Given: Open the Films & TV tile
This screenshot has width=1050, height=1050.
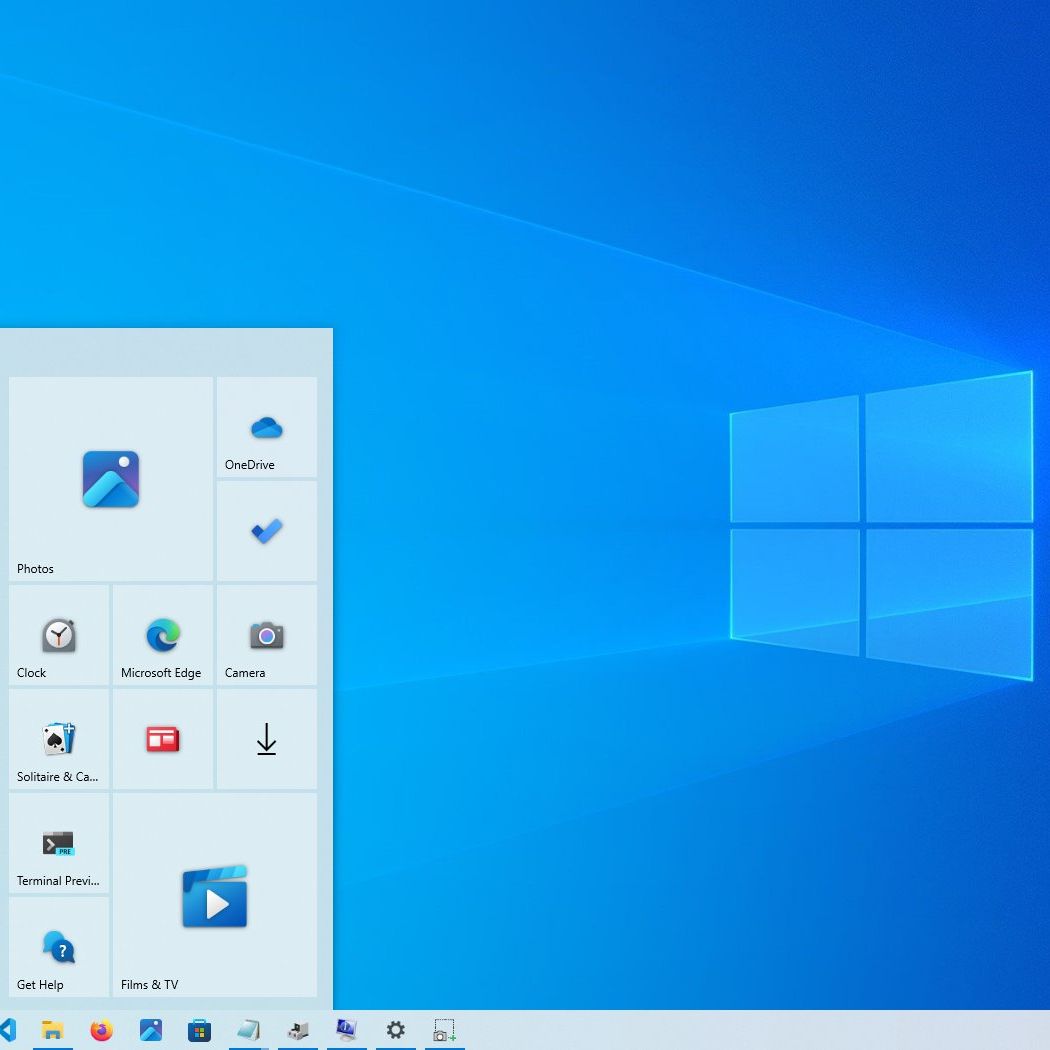Looking at the screenshot, I should pyautogui.click(x=215, y=895).
